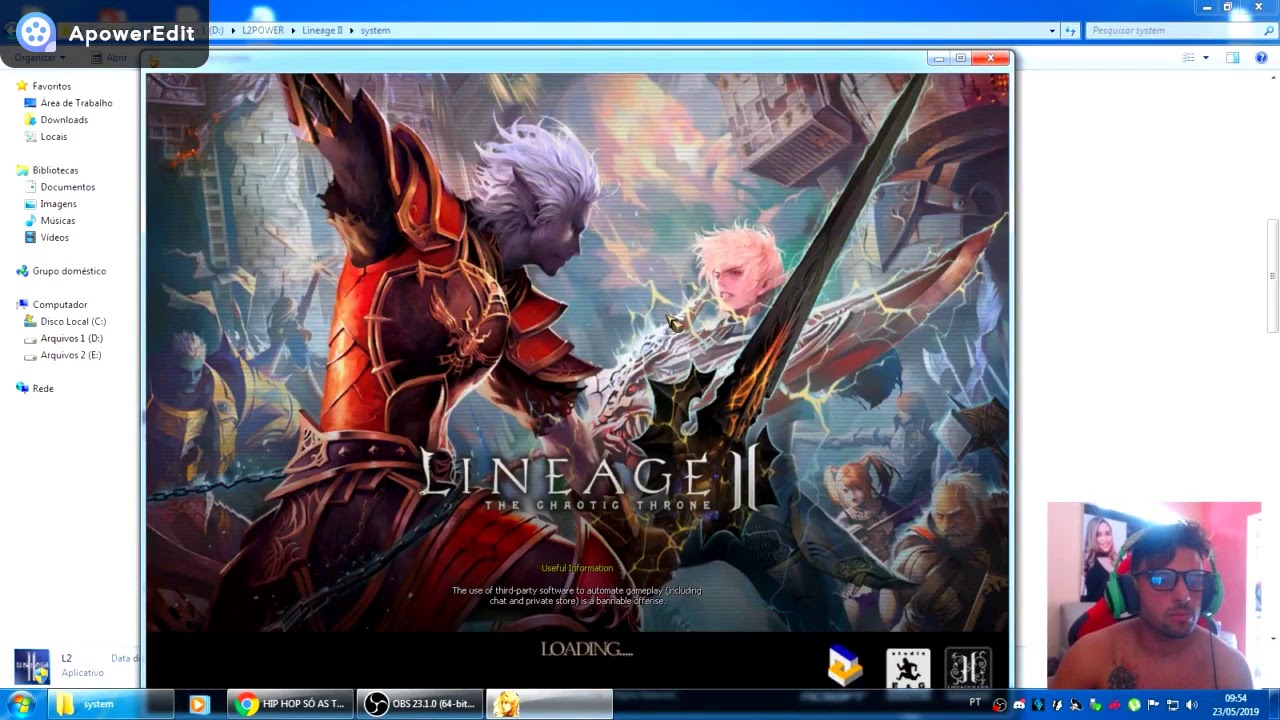Toggle the Explorer preview pane
Screen dimensions: 1280x720
tap(1232, 58)
